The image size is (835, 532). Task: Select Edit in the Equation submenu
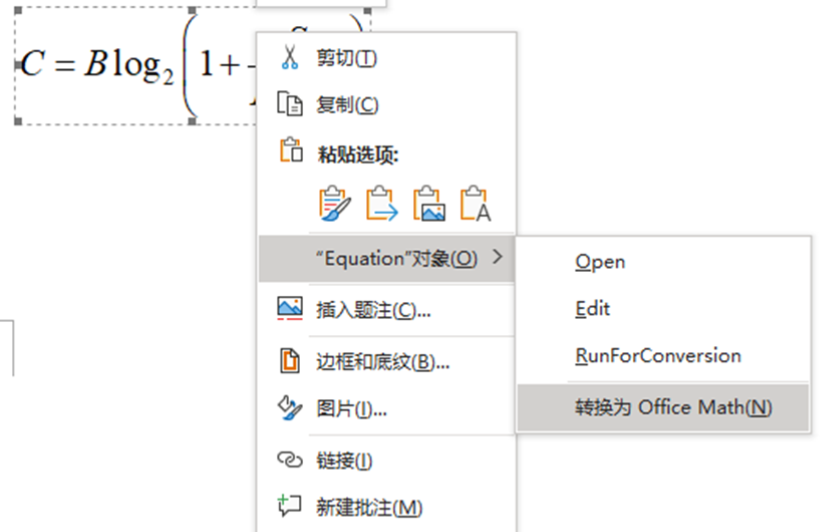click(x=593, y=309)
